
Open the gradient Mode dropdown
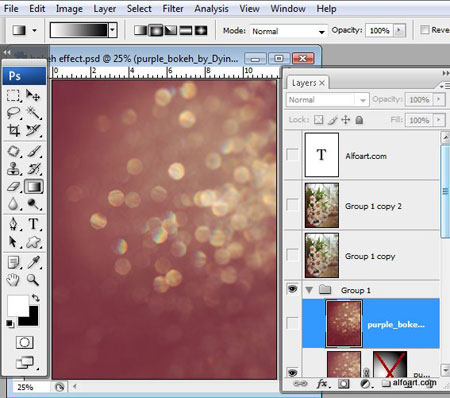point(288,31)
